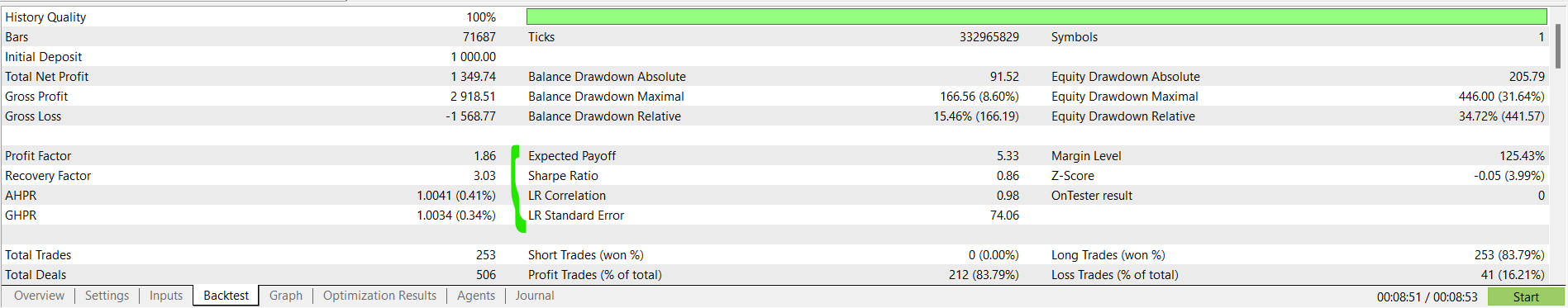
Task: Click the Profit Factor value 1.86
Action: (485, 156)
